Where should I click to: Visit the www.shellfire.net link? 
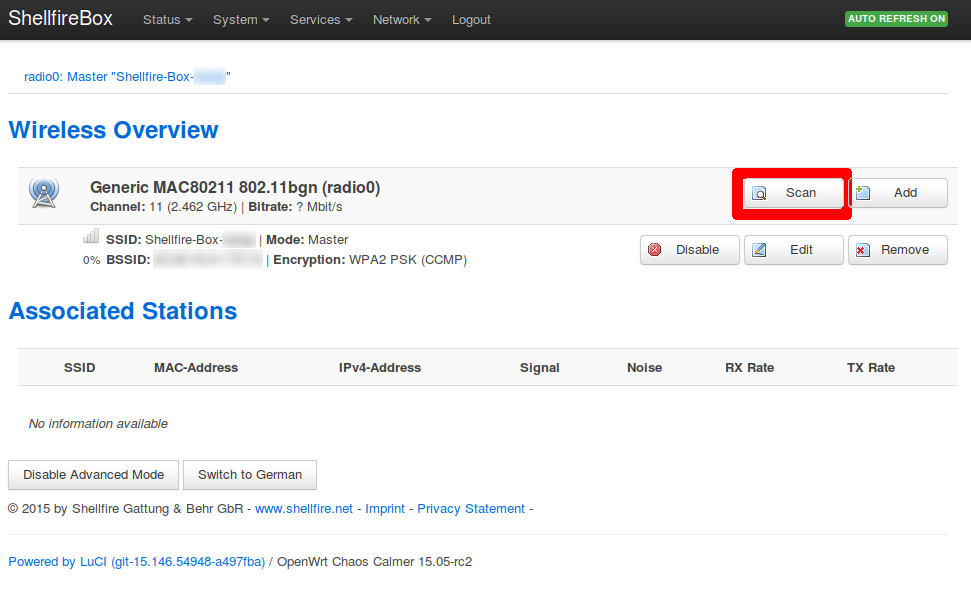click(x=304, y=509)
